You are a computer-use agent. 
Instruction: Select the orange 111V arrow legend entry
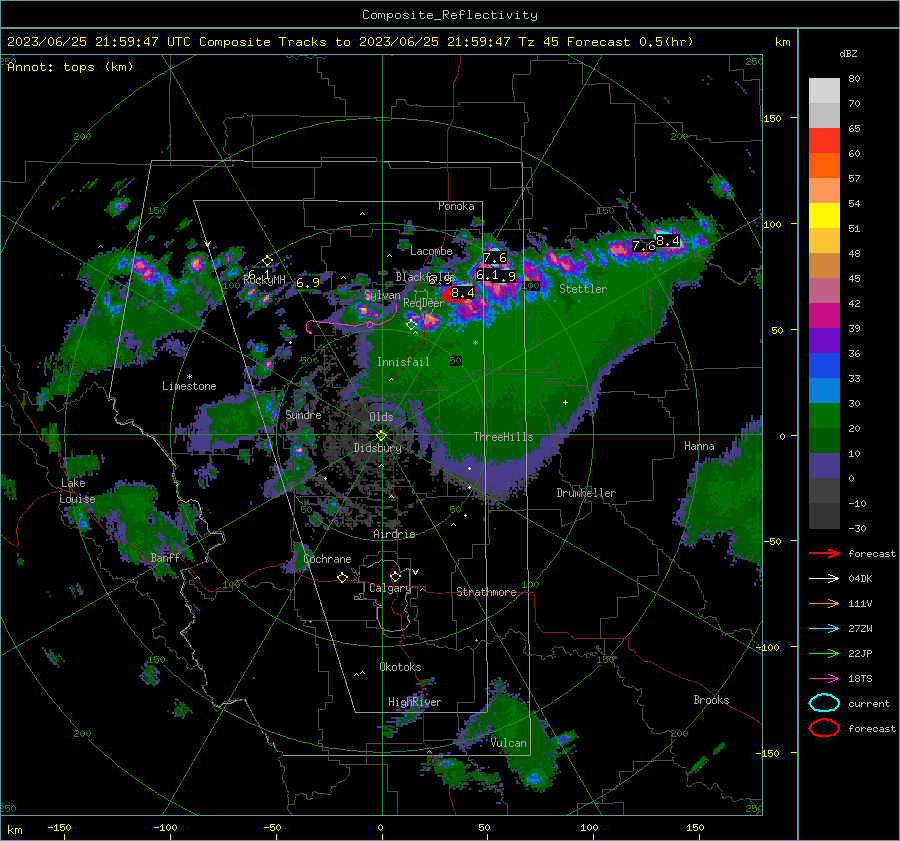point(824,603)
